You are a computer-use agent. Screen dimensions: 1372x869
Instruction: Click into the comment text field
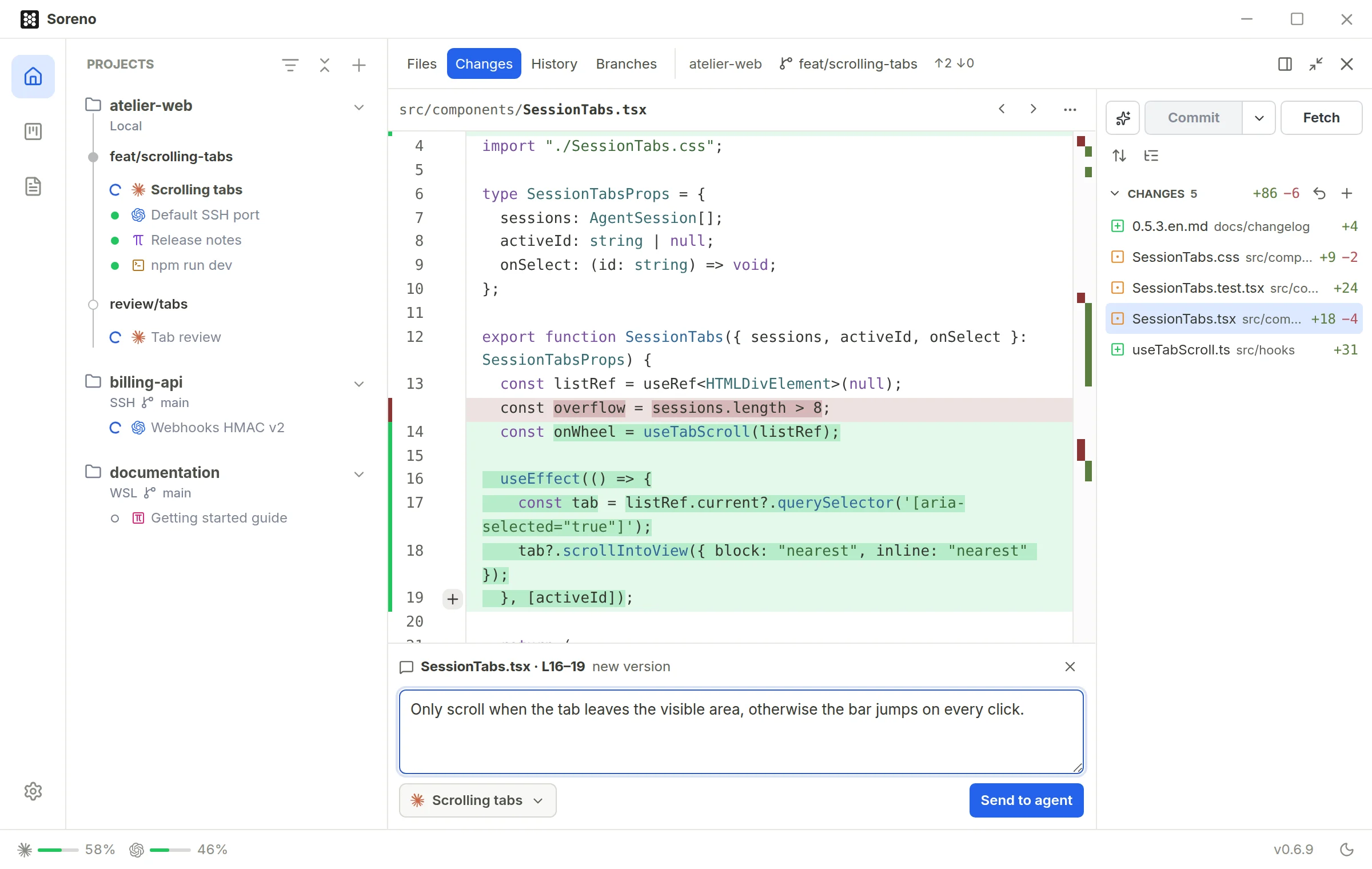click(741, 732)
